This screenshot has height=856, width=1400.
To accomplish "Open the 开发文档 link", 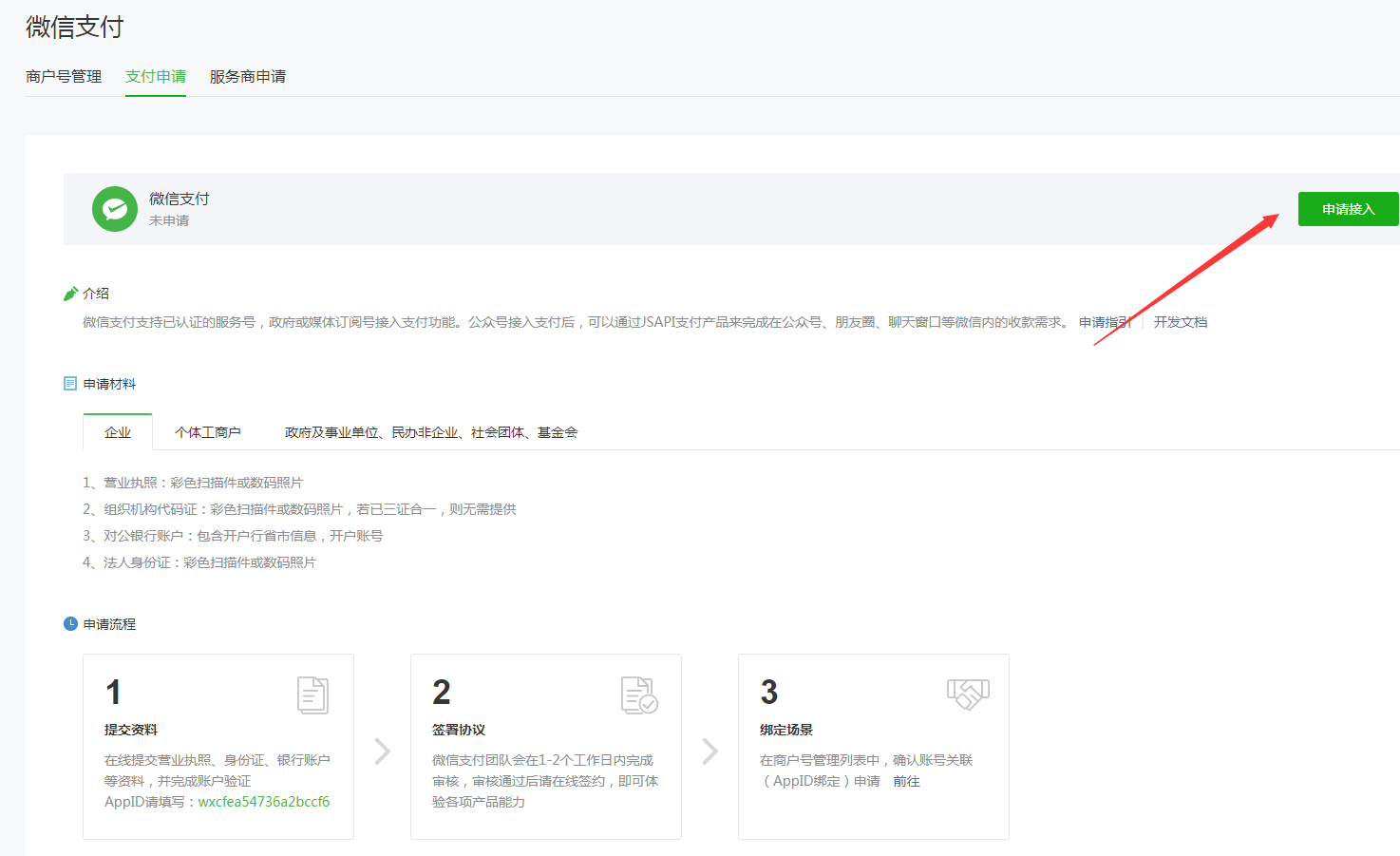I will 1181,322.
